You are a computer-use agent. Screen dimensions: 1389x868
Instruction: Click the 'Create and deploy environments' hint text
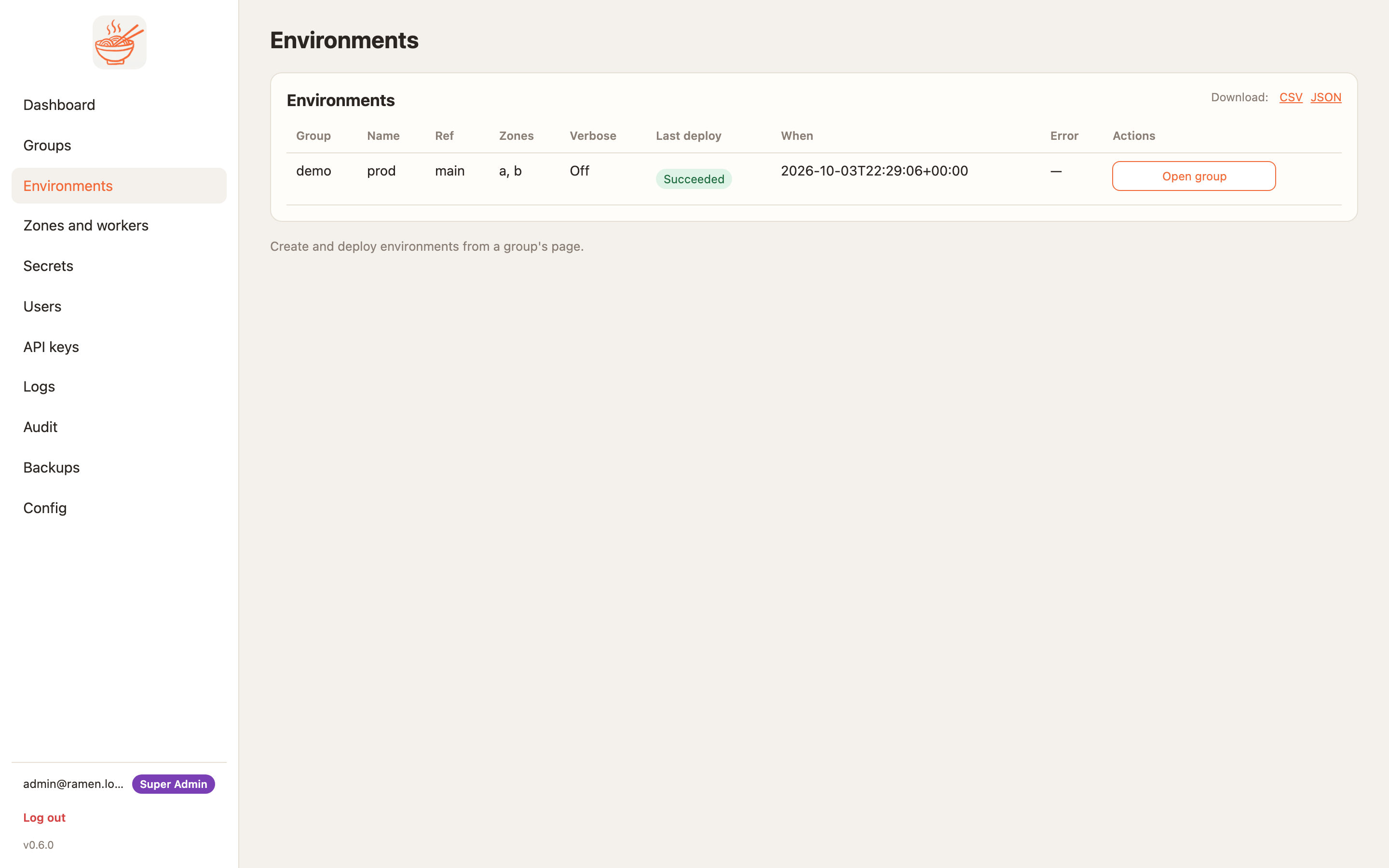pyautogui.click(x=426, y=246)
